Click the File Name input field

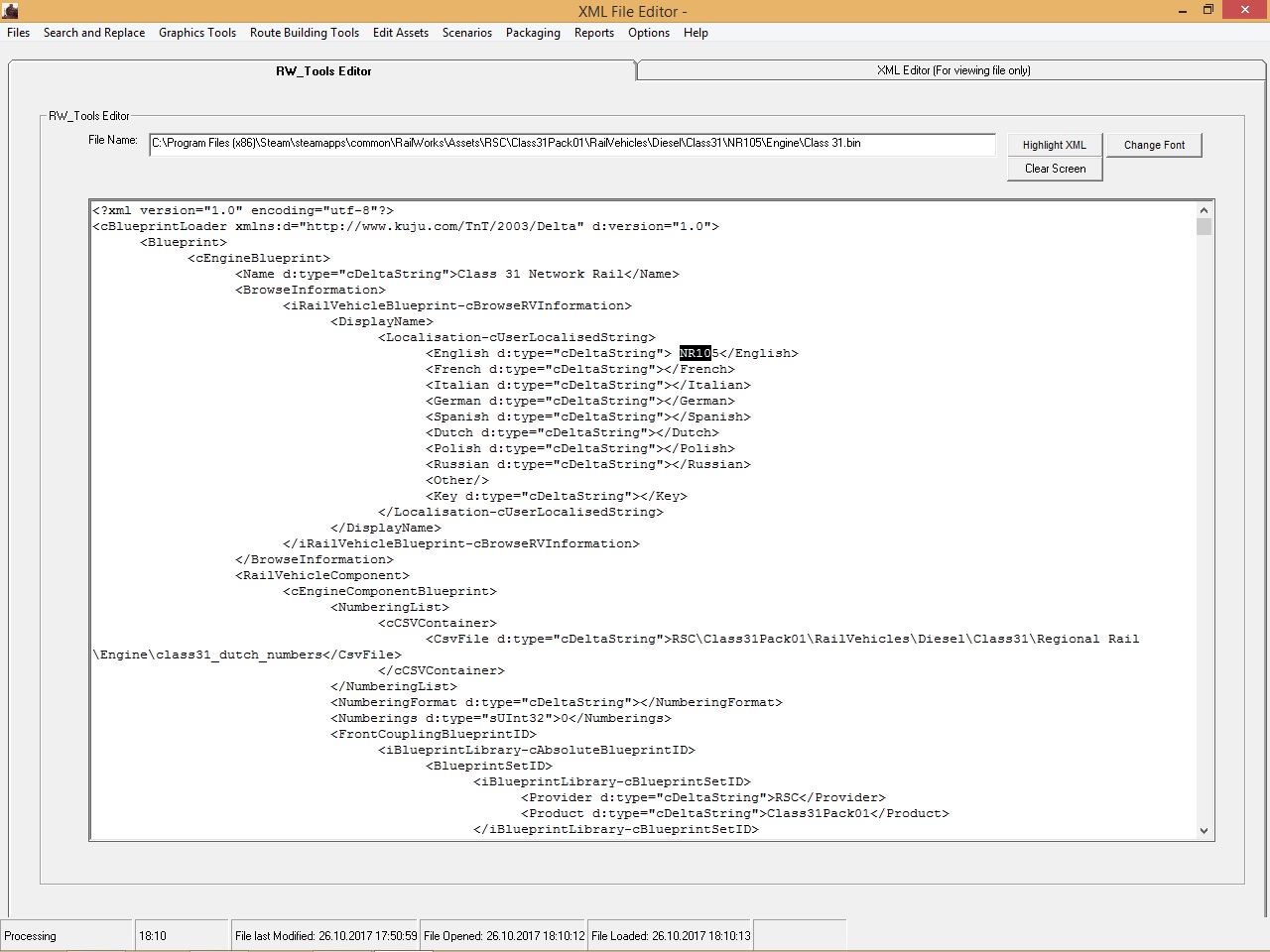click(x=572, y=144)
